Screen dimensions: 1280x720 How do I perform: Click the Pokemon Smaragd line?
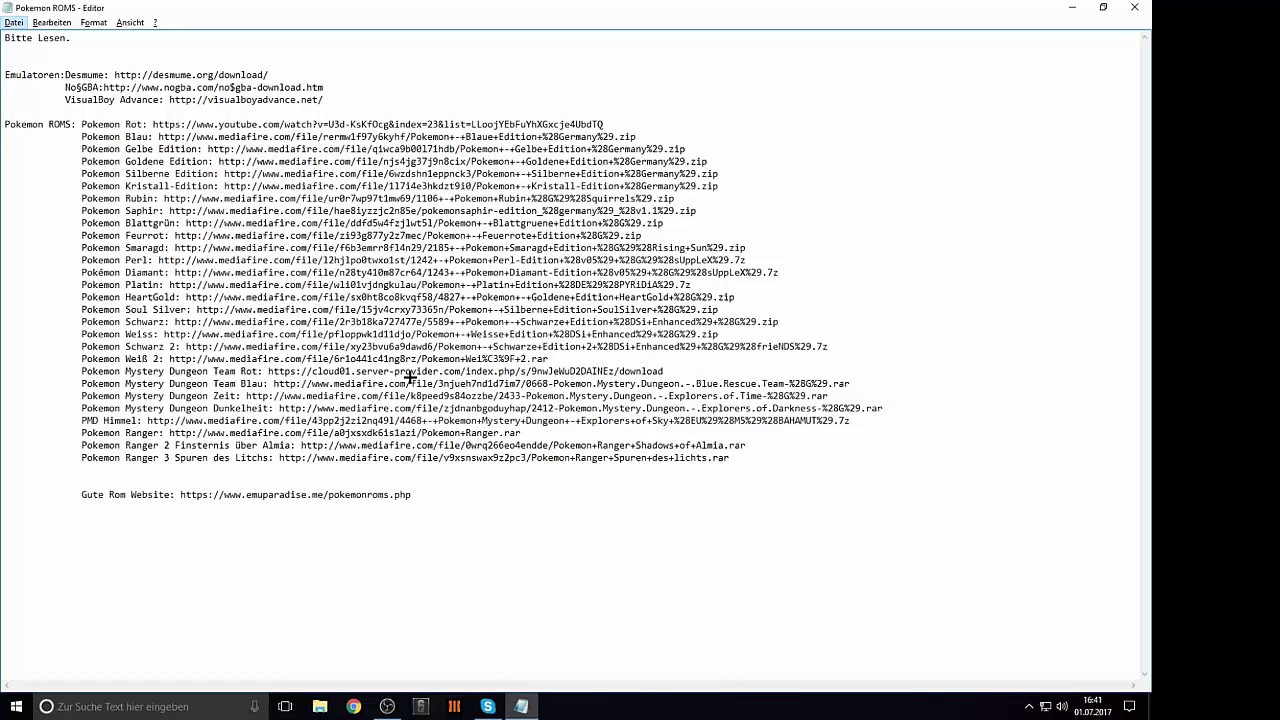click(413, 248)
